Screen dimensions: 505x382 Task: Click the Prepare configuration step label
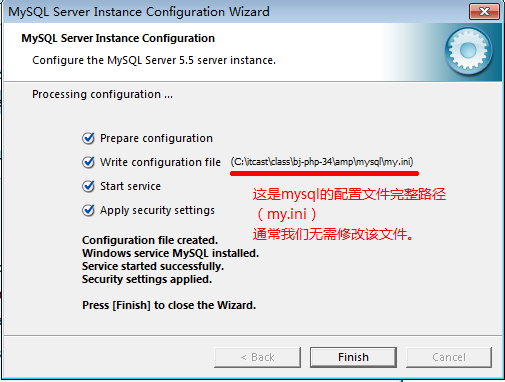tap(156, 138)
